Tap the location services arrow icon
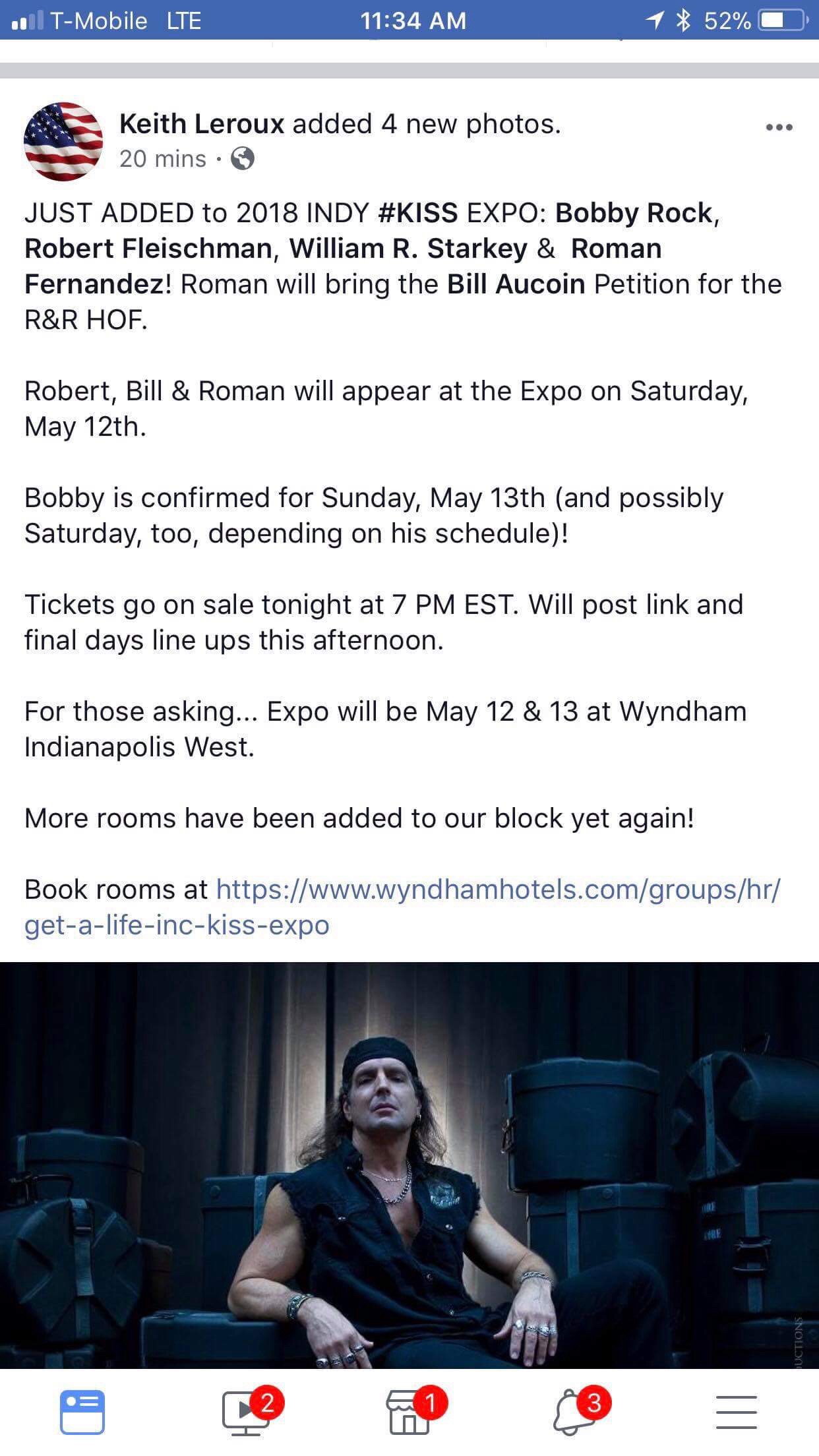This screenshot has width=819, height=1456. tap(654, 21)
